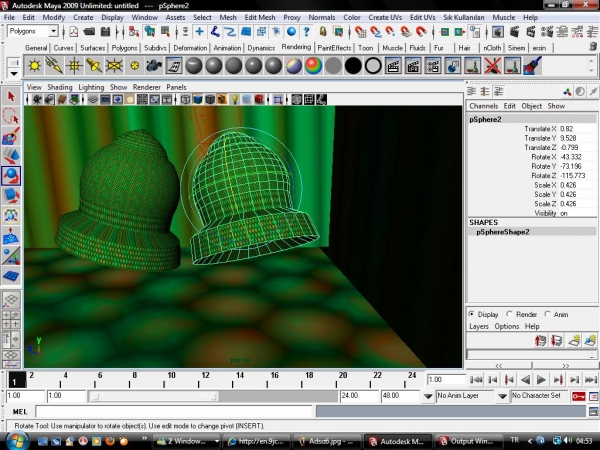Image resolution: width=600 pixels, height=450 pixels.
Task: Toggle the lock selection padlock icon
Action: [323, 31]
